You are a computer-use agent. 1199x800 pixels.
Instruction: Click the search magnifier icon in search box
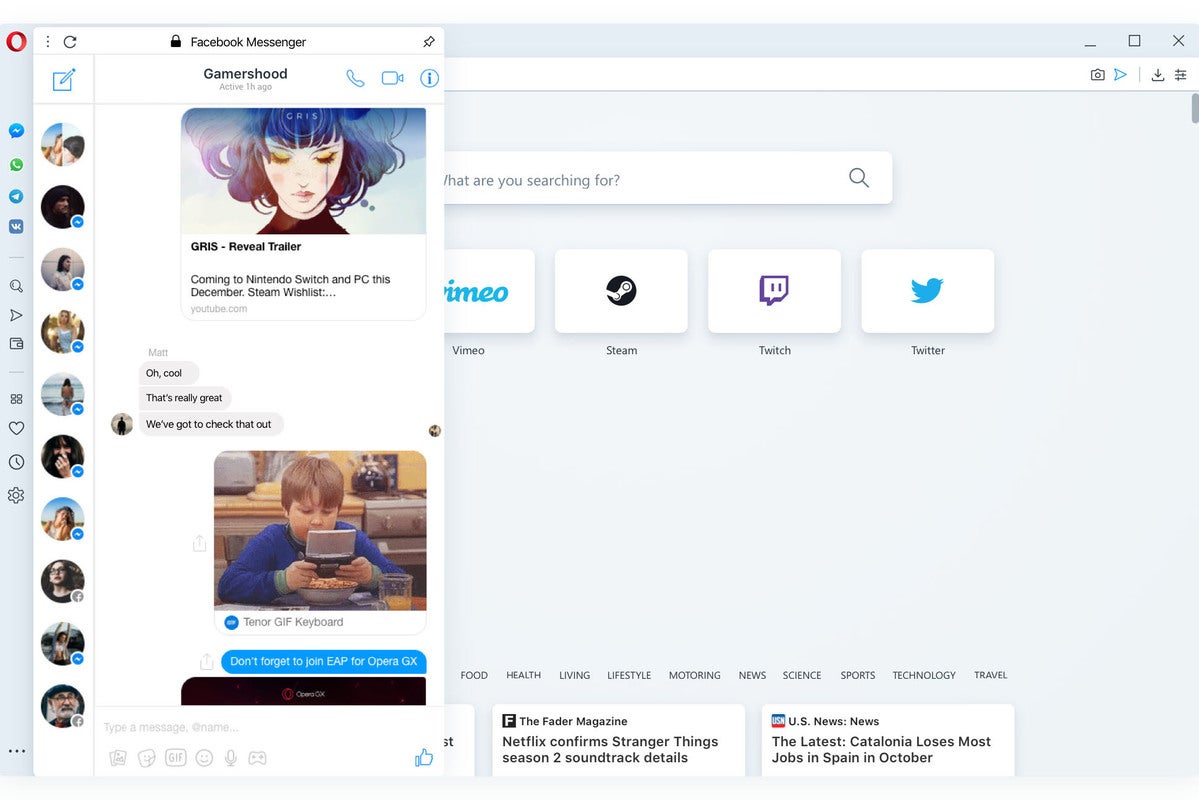(859, 178)
